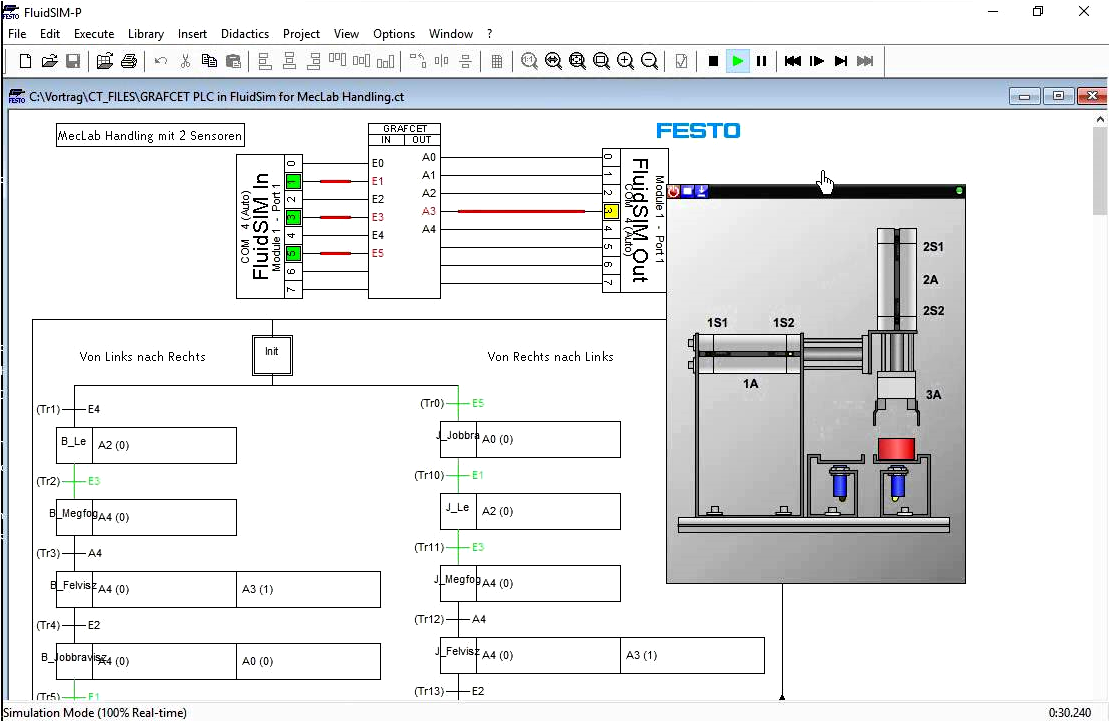
Task: Click the red workpiece in the MecLab panel
Action: click(x=896, y=449)
